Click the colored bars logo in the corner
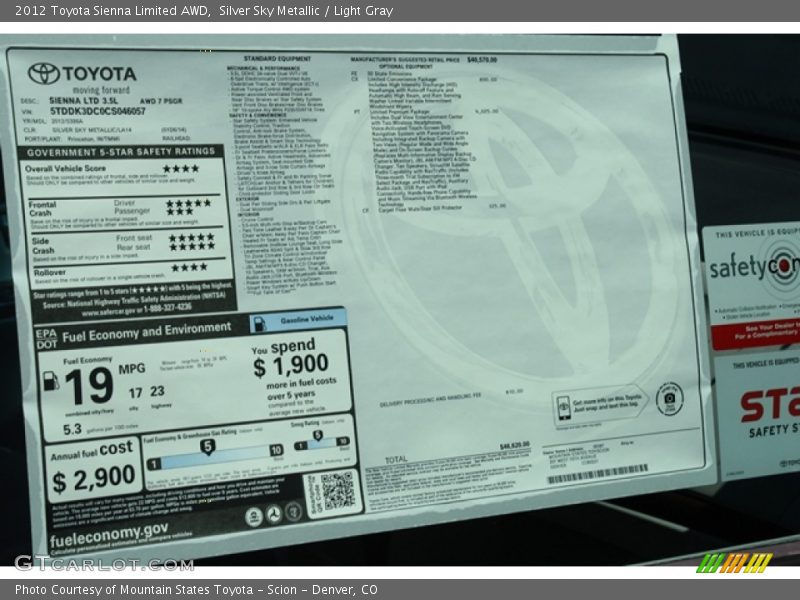The height and width of the screenshot is (600, 800). click(734, 563)
